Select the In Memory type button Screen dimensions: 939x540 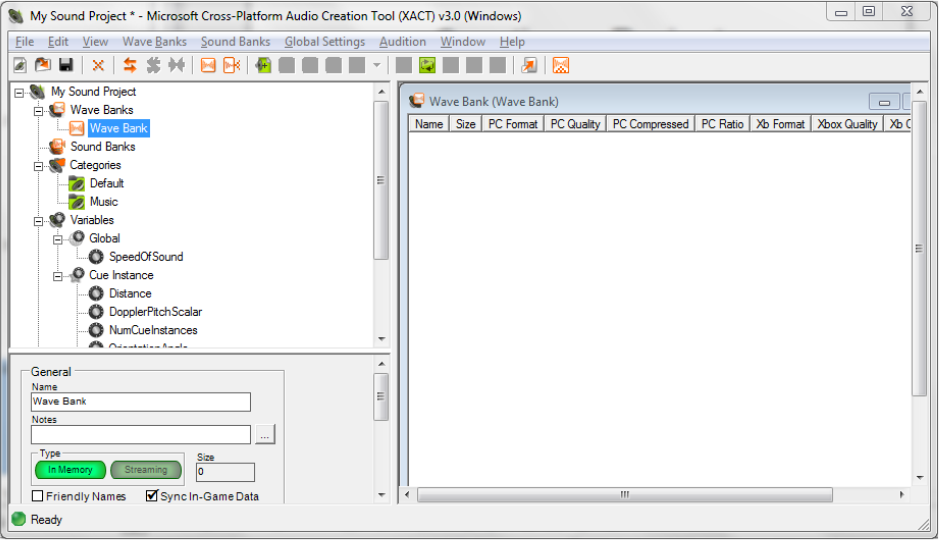[x=70, y=470]
